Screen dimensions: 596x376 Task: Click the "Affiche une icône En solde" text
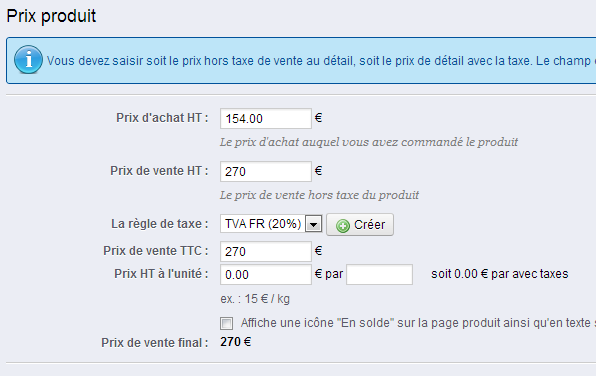coord(418,323)
